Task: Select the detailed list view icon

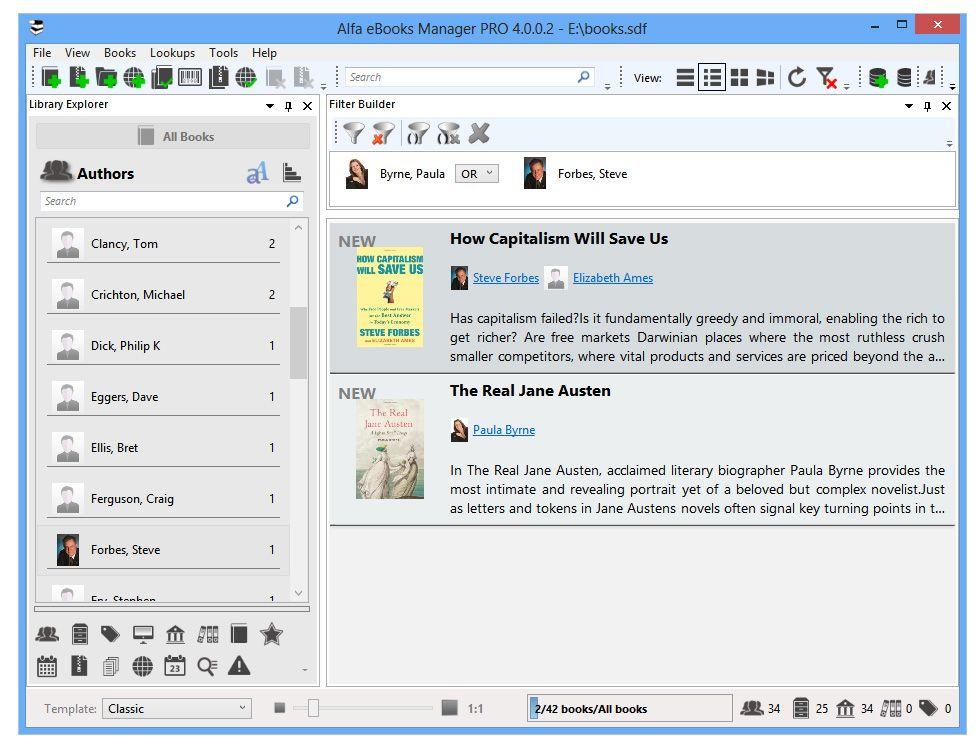Action: click(x=712, y=77)
